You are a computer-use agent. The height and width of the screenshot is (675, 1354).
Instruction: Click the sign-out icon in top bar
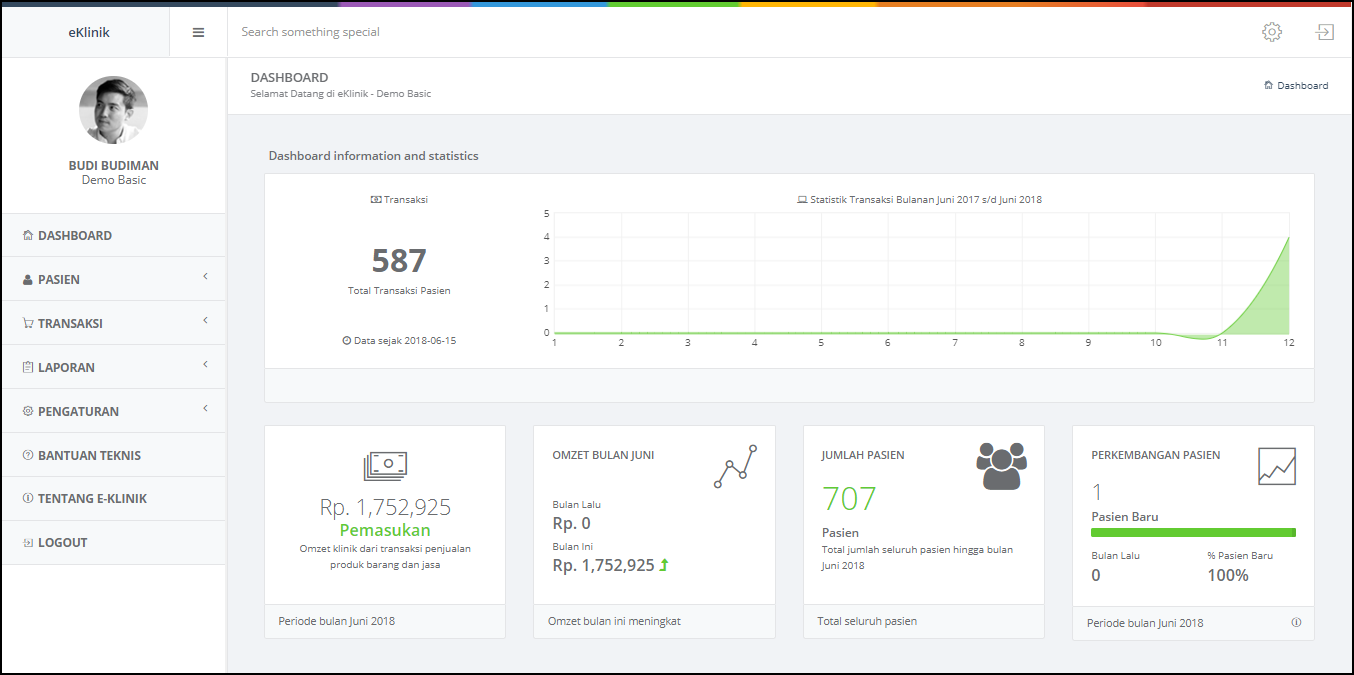click(1325, 32)
